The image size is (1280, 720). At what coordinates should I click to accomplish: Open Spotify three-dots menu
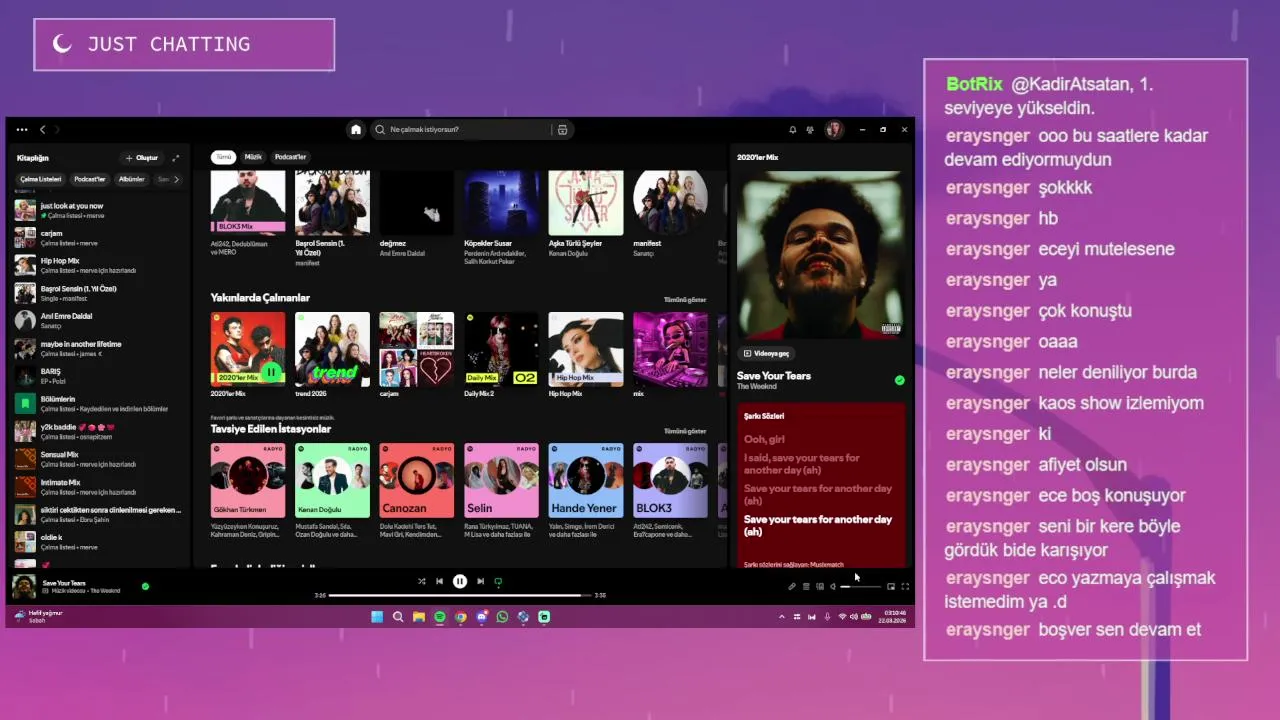[22, 130]
